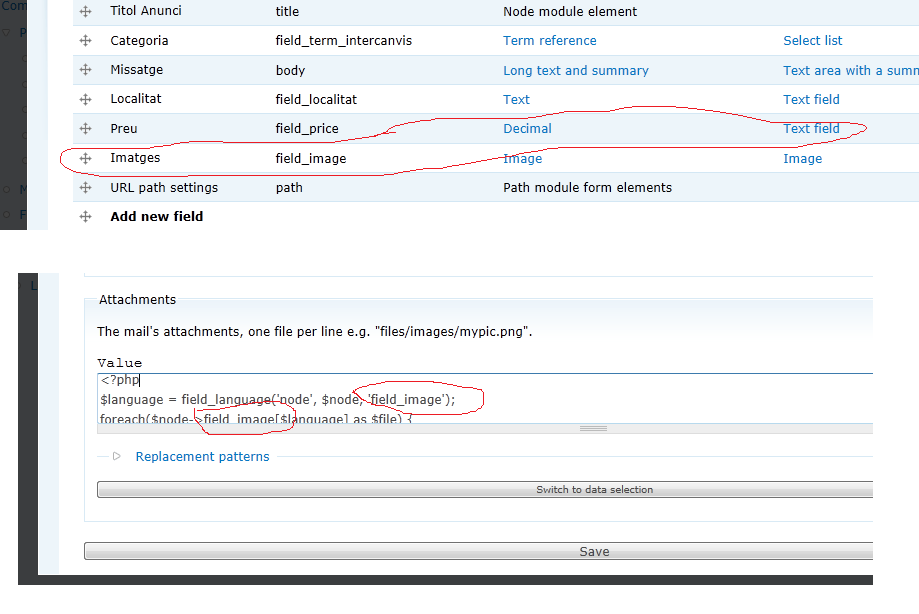
Task: Open the Text field type link for Localitat
Action: pyautogui.click(x=516, y=100)
